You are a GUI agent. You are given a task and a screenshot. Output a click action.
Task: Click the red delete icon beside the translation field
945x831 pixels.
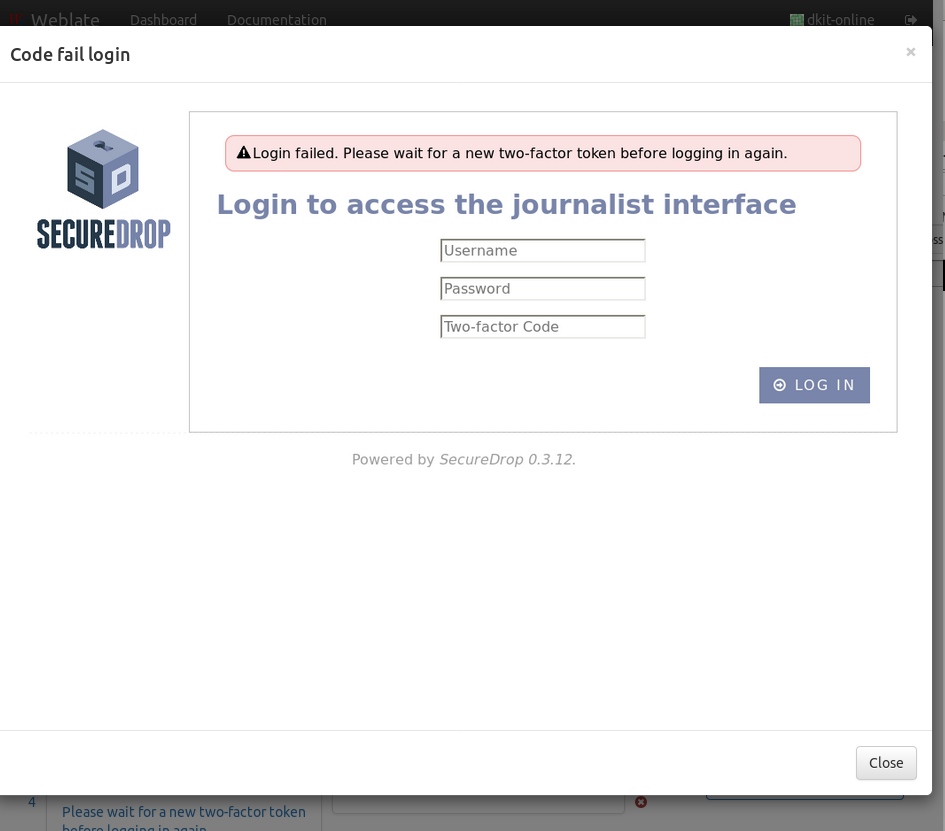pyautogui.click(x=641, y=802)
